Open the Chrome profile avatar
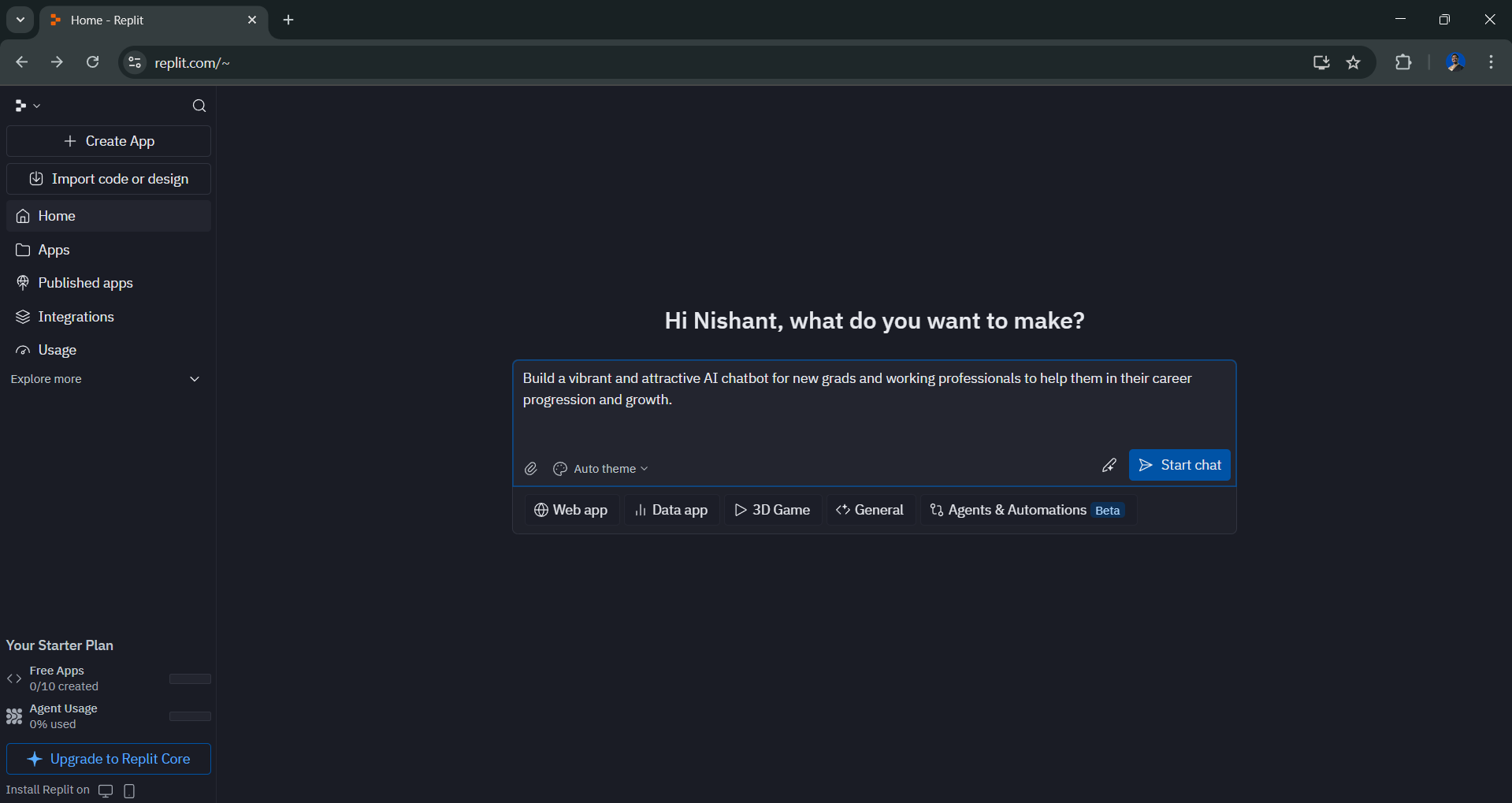Image resolution: width=1512 pixels, height=803 pixels. coord(1455,62)
